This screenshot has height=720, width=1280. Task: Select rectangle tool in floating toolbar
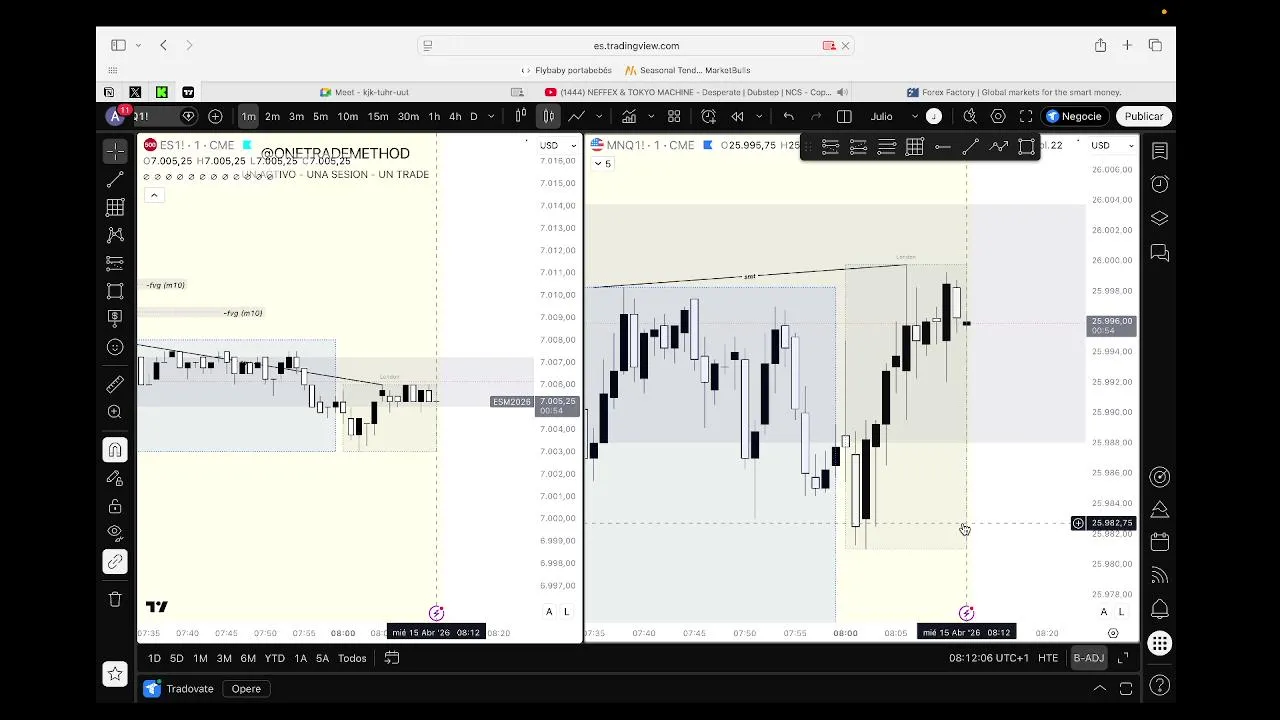tap(1026, 147)
